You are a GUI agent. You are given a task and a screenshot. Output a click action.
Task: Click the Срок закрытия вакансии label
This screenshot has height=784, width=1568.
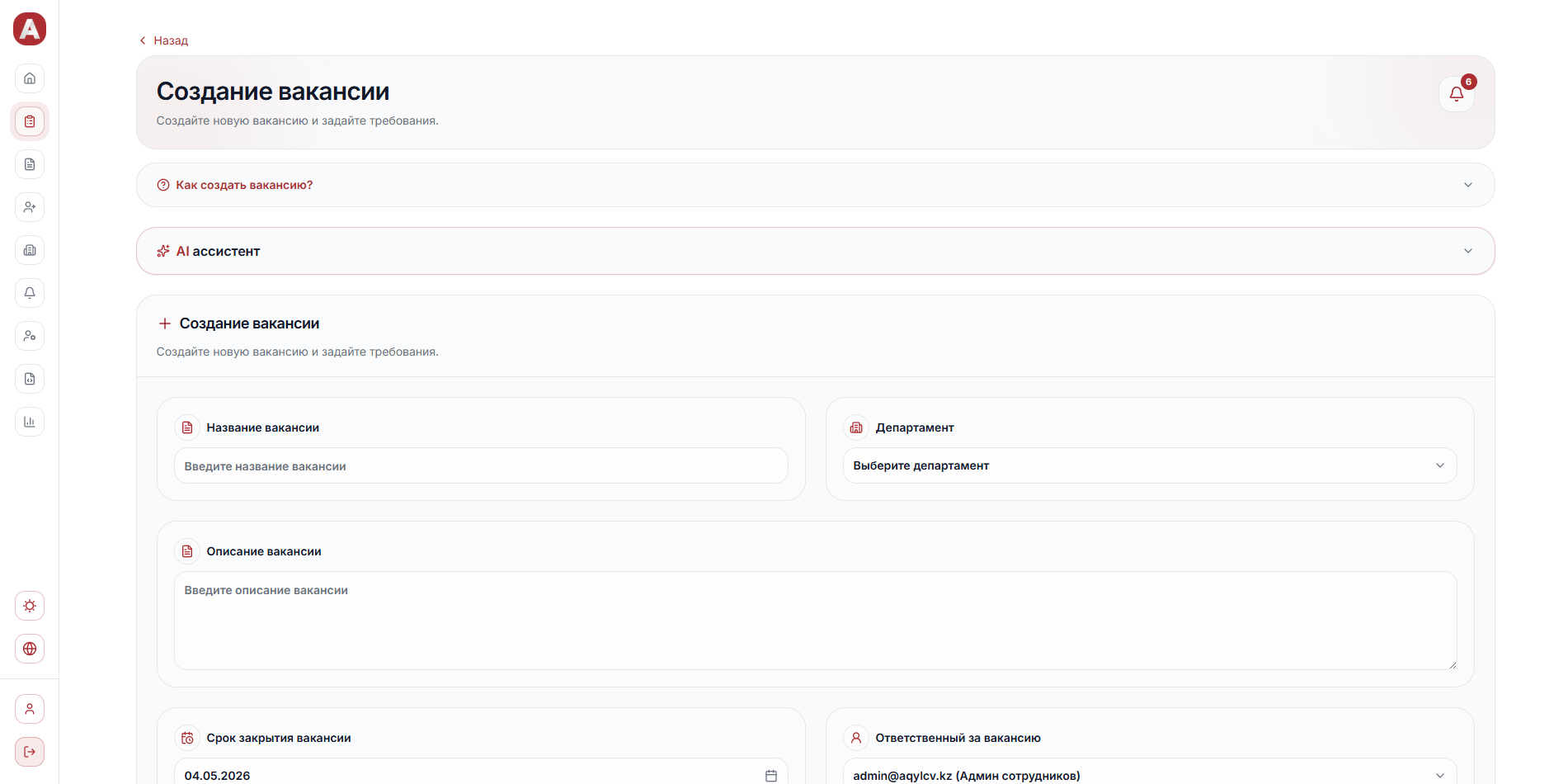coord(279,738)
